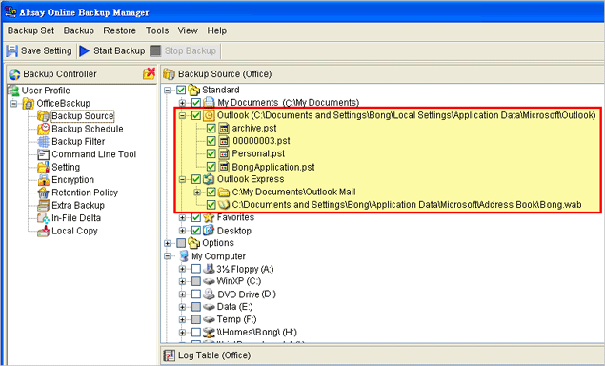
Task: Click the Setting folder icon
Action: (x=43, y=167)
